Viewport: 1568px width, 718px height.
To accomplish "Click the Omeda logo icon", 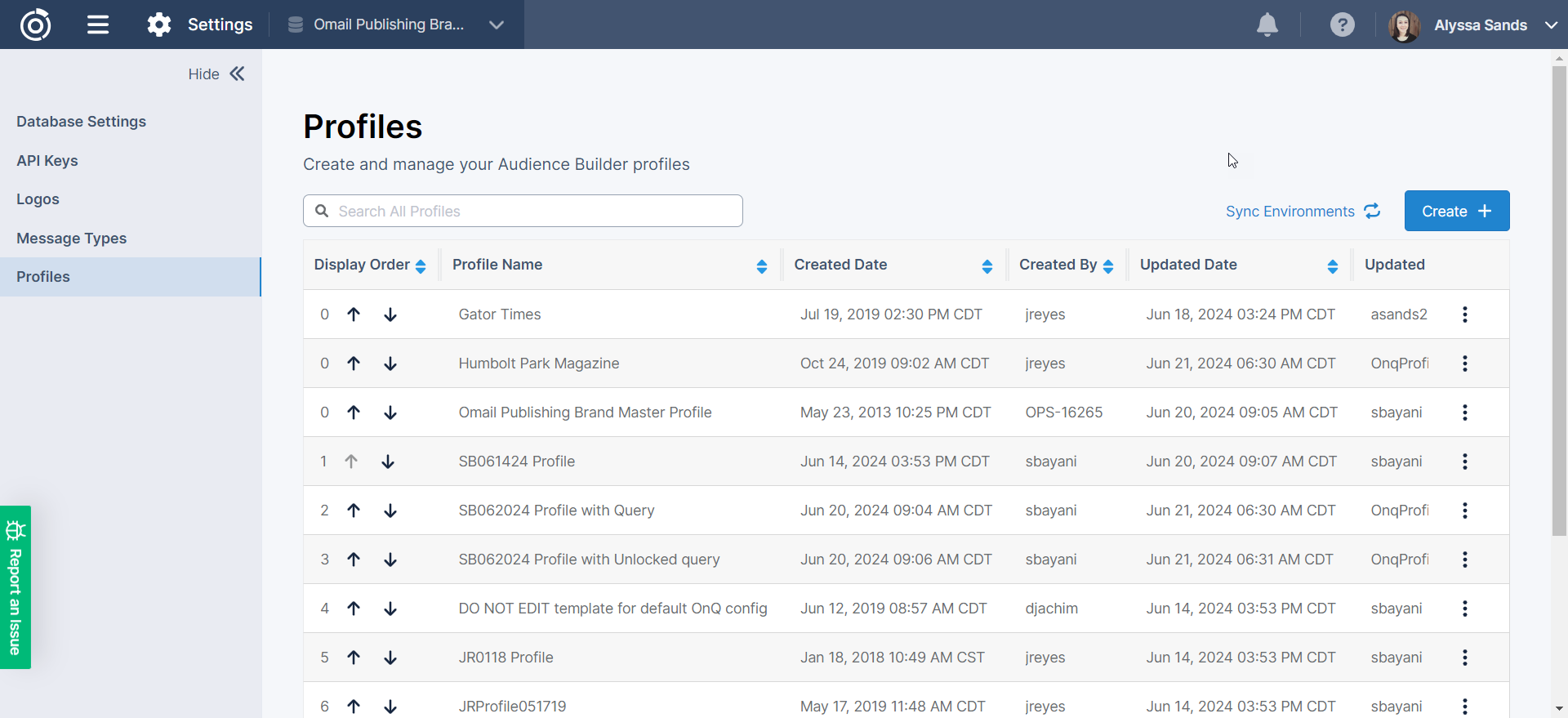I will pos(36,25).
